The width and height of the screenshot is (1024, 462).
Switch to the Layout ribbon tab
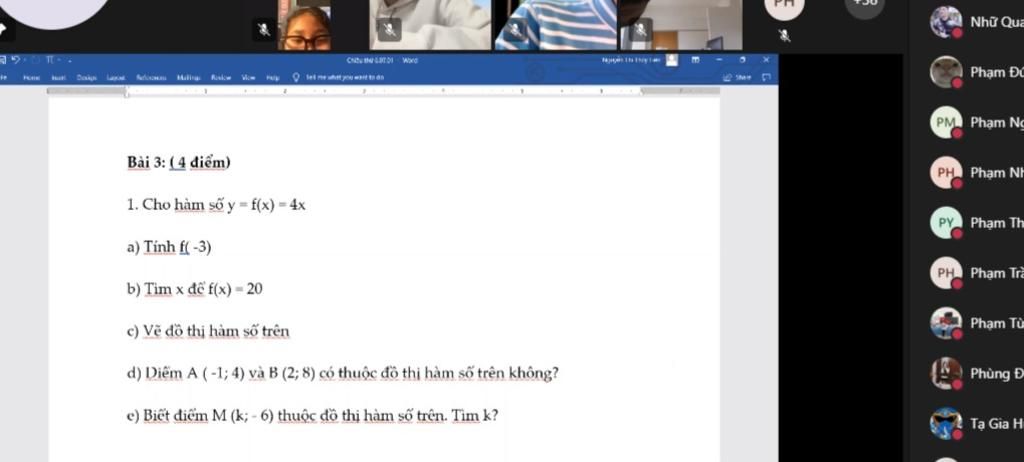116,77
